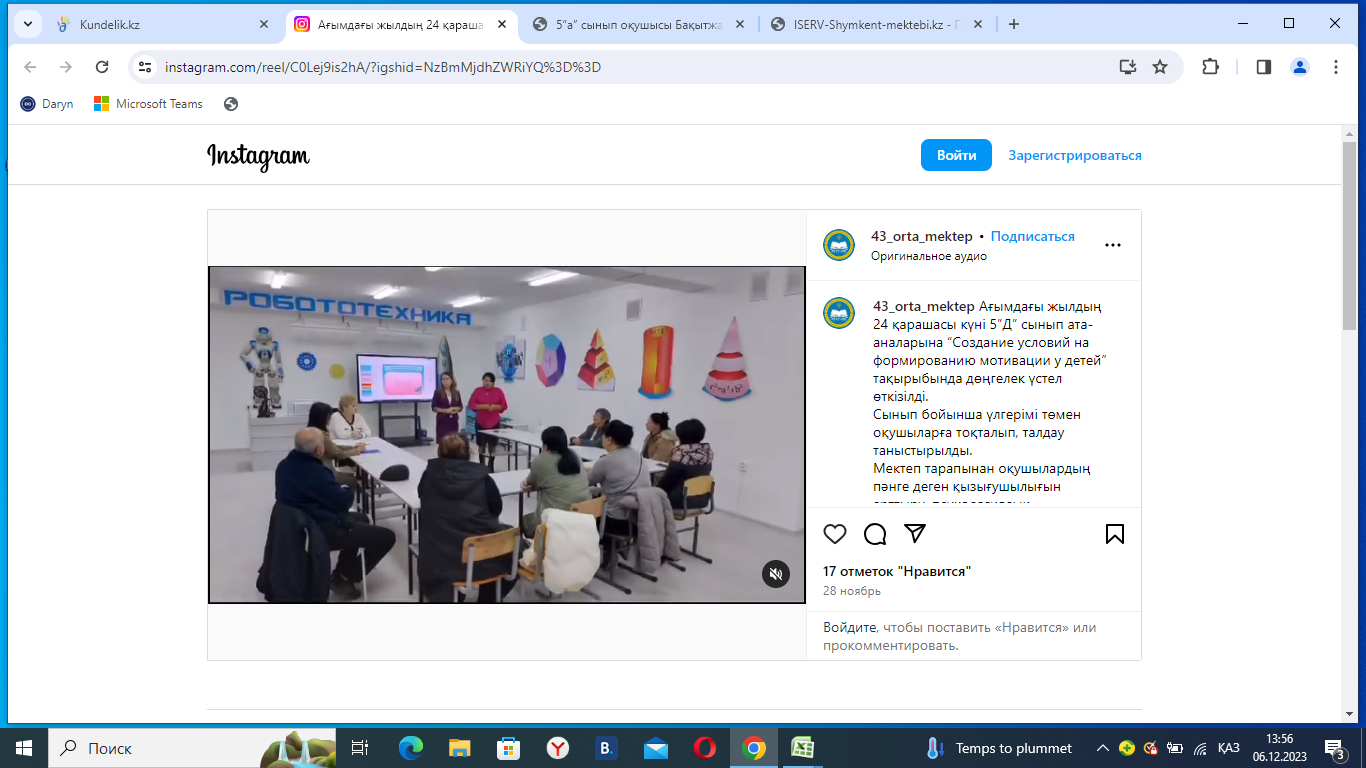This screenshot has width=1366, height=768.
Task: Toggle the browser side panel
Action: point(1264,67)
